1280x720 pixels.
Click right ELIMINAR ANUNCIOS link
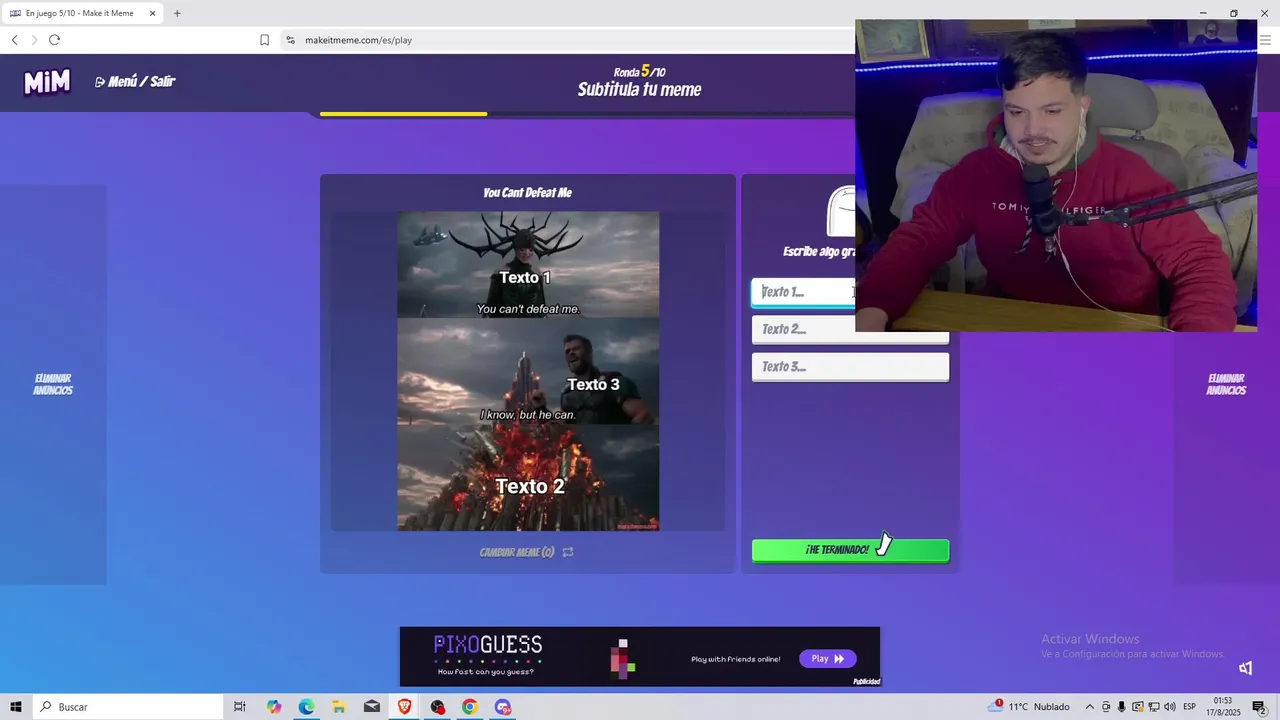pyautogui.click(x=1226, y=384)
